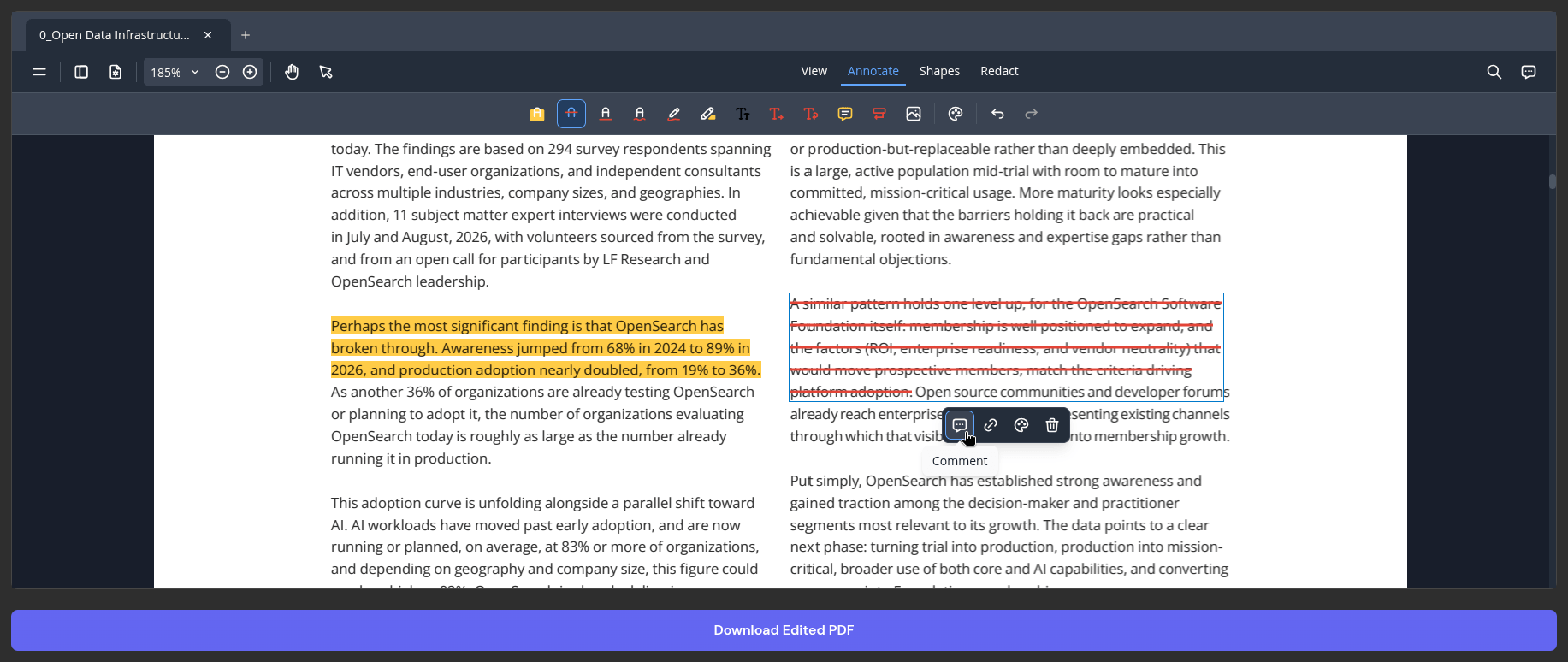Delete the selected strikethrough annotation
Image resolution: width=1568 pixels, height=662 pixels.
point(1052,425)
